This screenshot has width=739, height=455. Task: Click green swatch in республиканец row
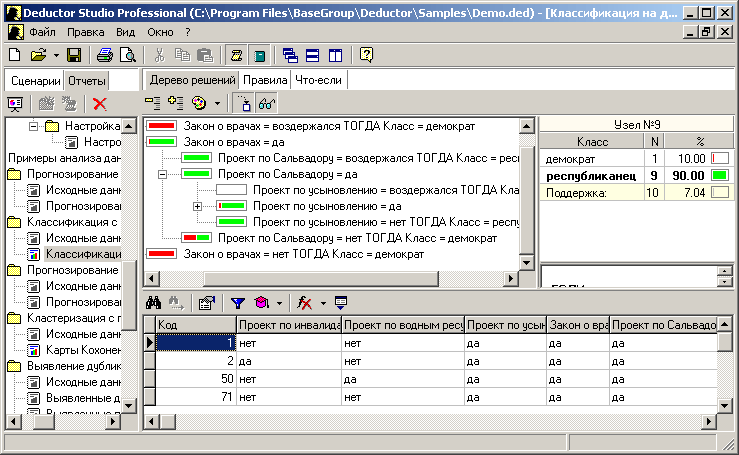(719, 175)
